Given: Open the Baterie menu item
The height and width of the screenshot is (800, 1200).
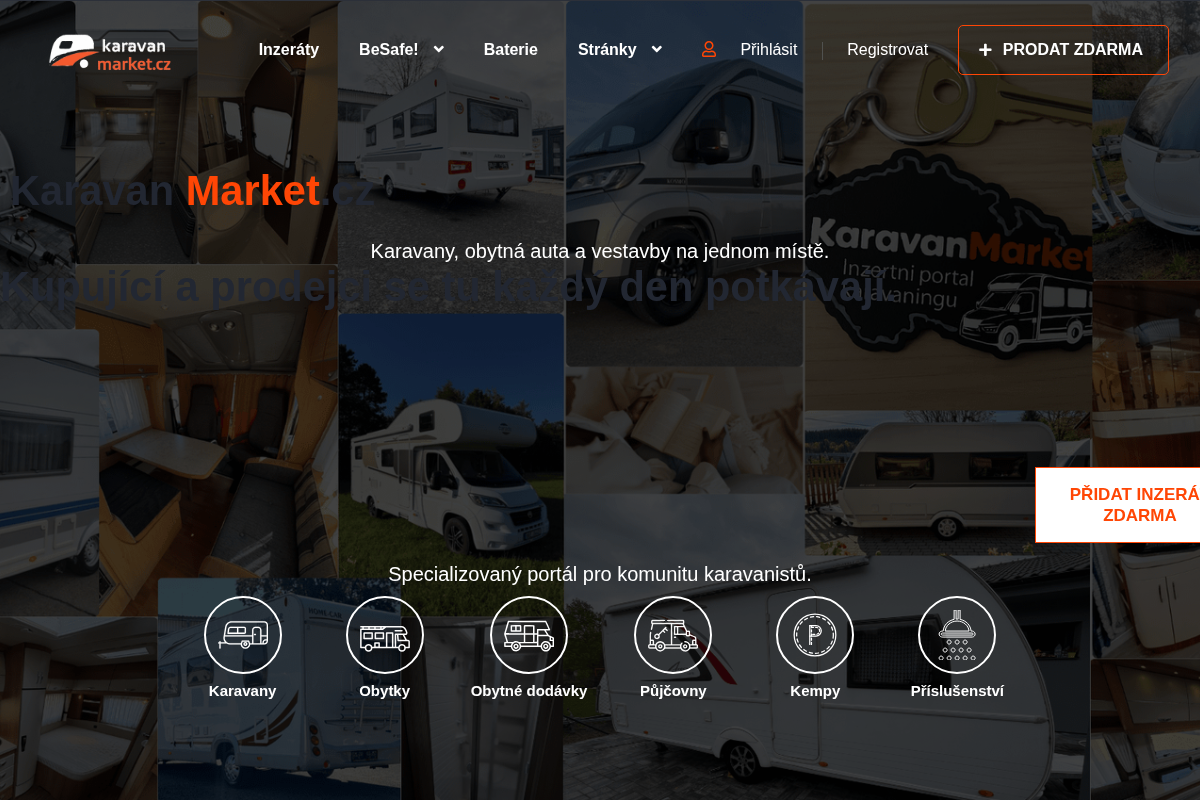Looking at the screenshot, I should coord(511,49).
